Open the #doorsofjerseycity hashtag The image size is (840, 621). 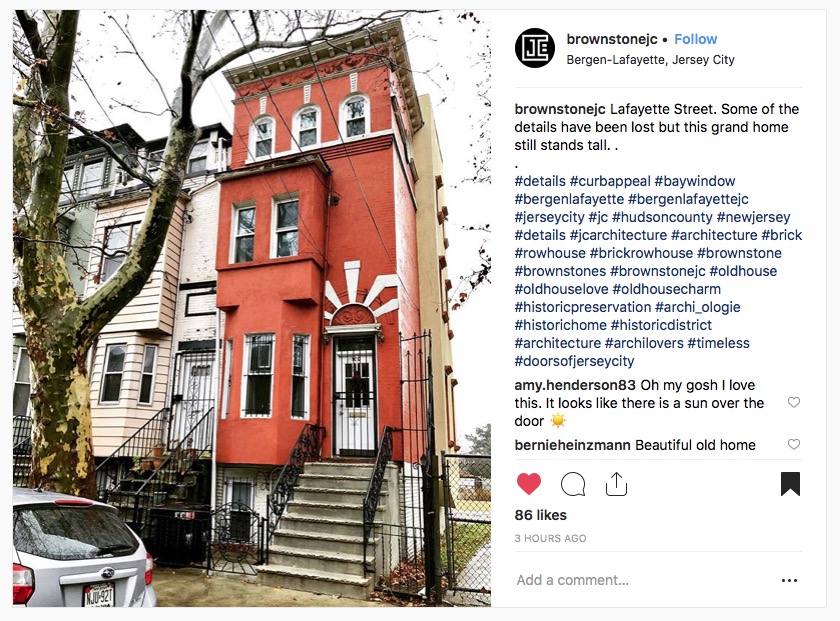(574, 361)
